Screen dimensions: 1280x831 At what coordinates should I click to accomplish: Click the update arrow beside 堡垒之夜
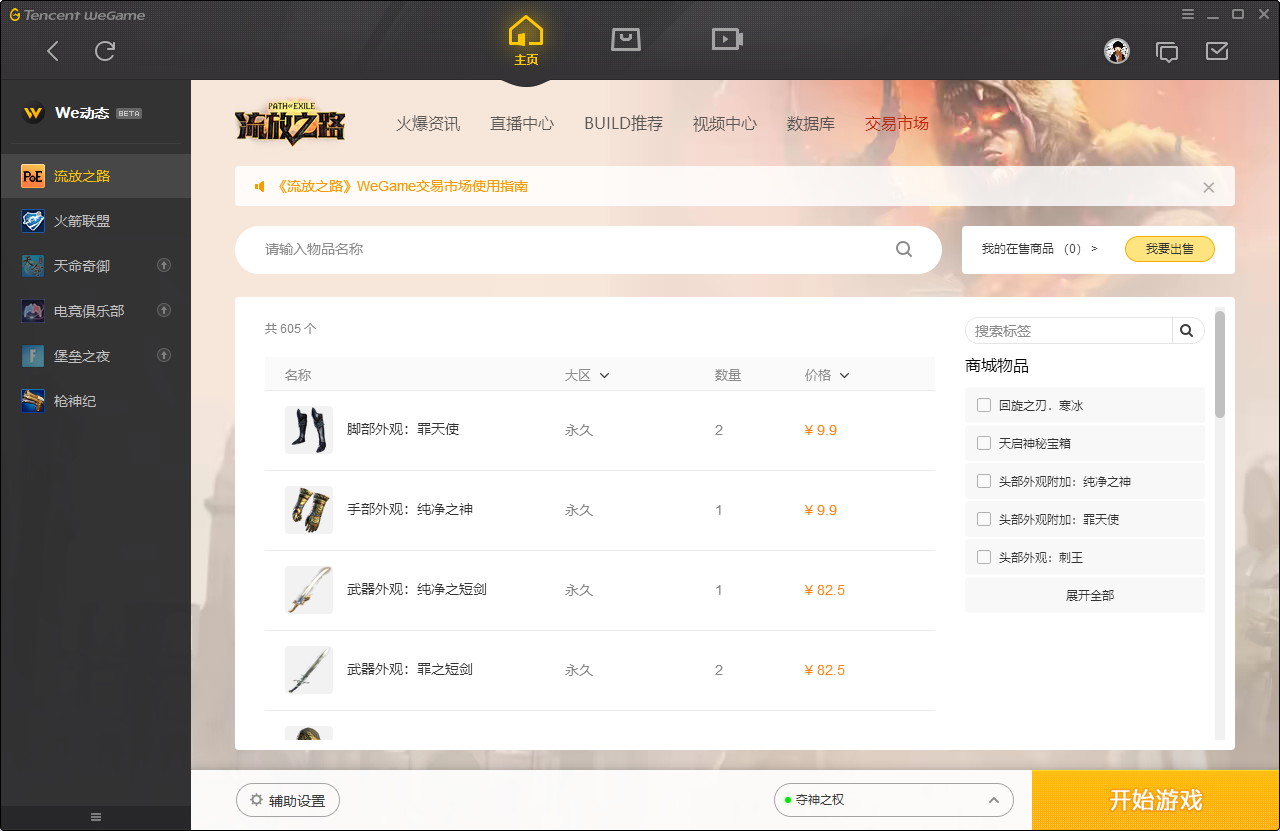pos(164,355)
